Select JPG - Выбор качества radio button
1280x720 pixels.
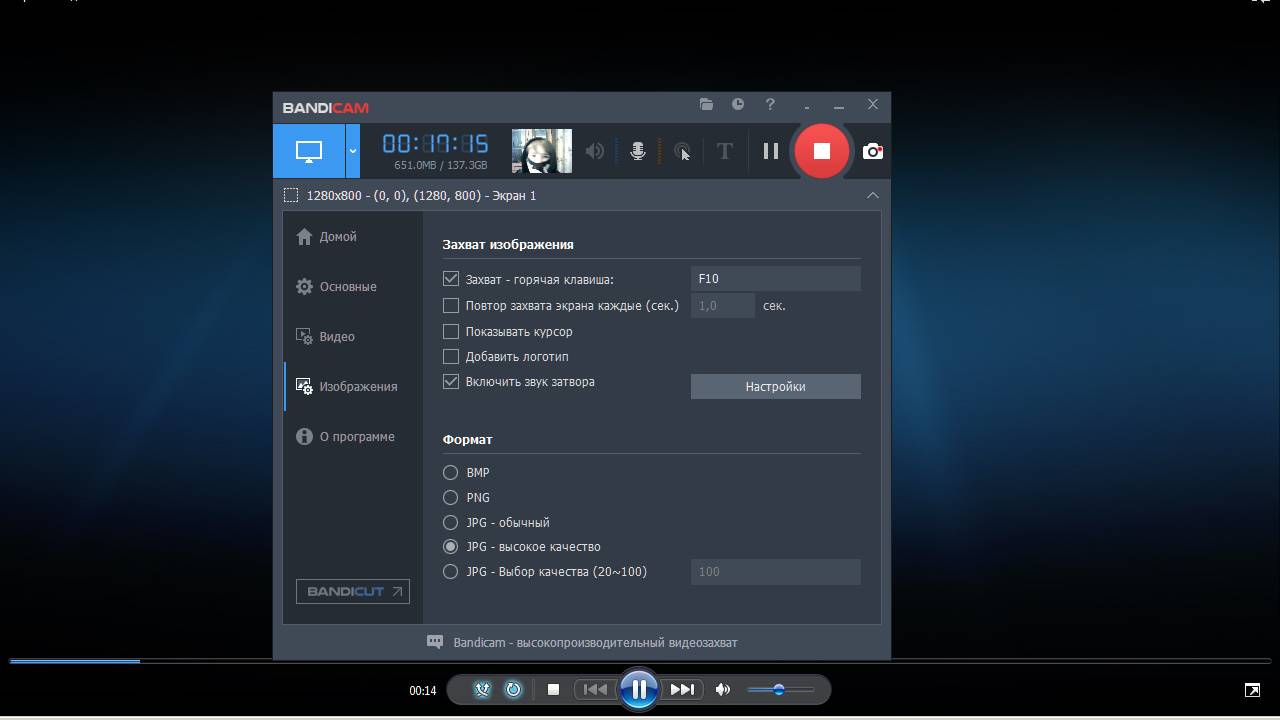click(451, 571)
